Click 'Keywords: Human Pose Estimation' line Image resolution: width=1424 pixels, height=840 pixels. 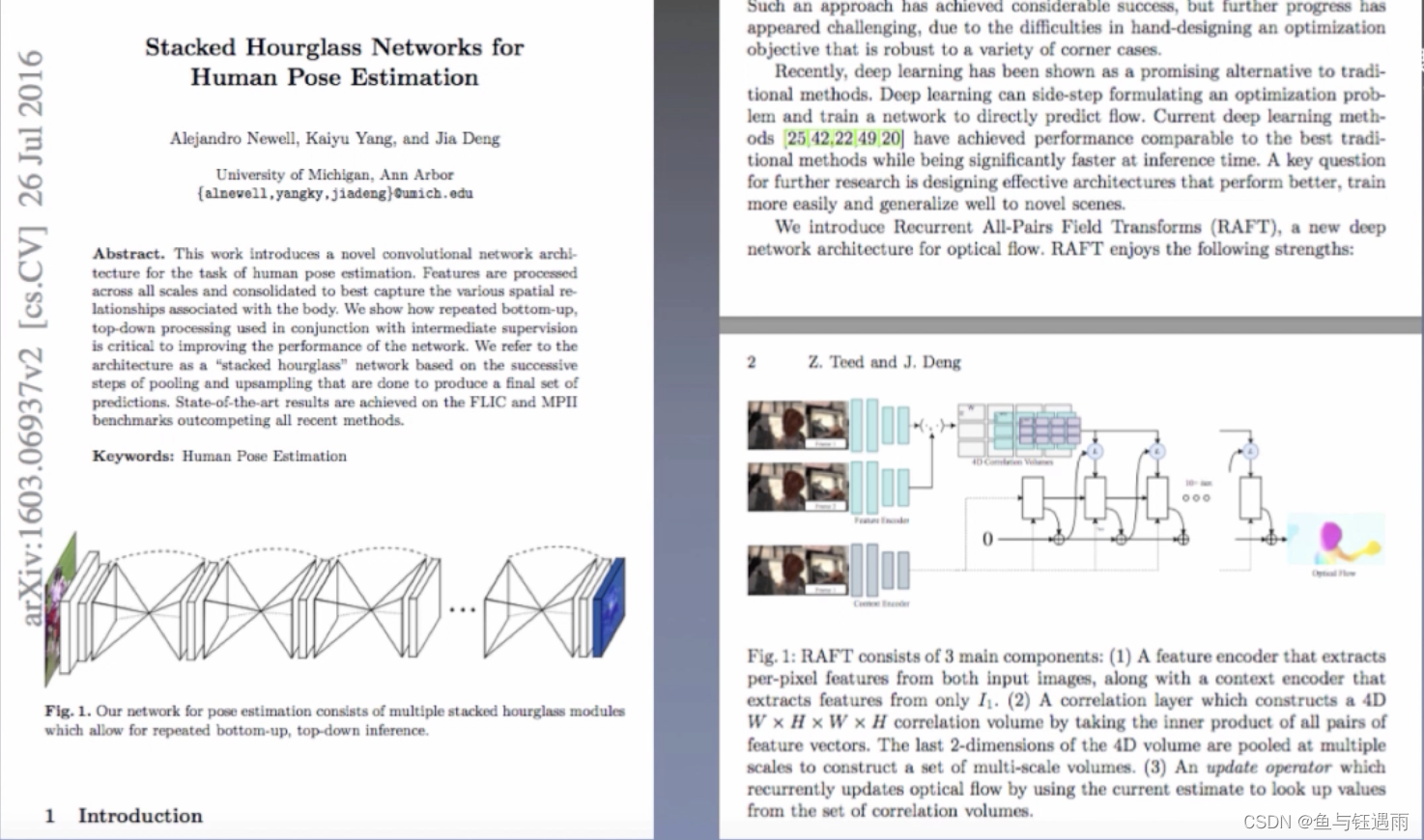click(219, 456)
